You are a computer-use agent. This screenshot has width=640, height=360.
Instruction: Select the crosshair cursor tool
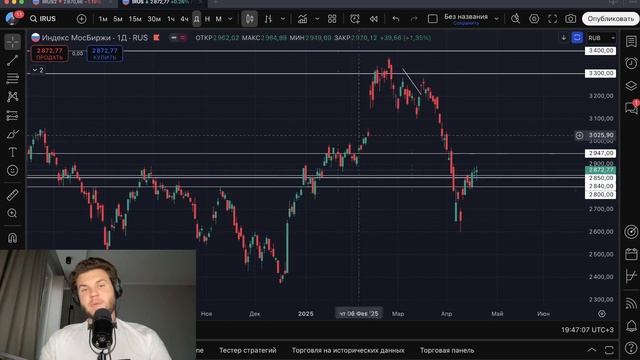tap(13, 42)
